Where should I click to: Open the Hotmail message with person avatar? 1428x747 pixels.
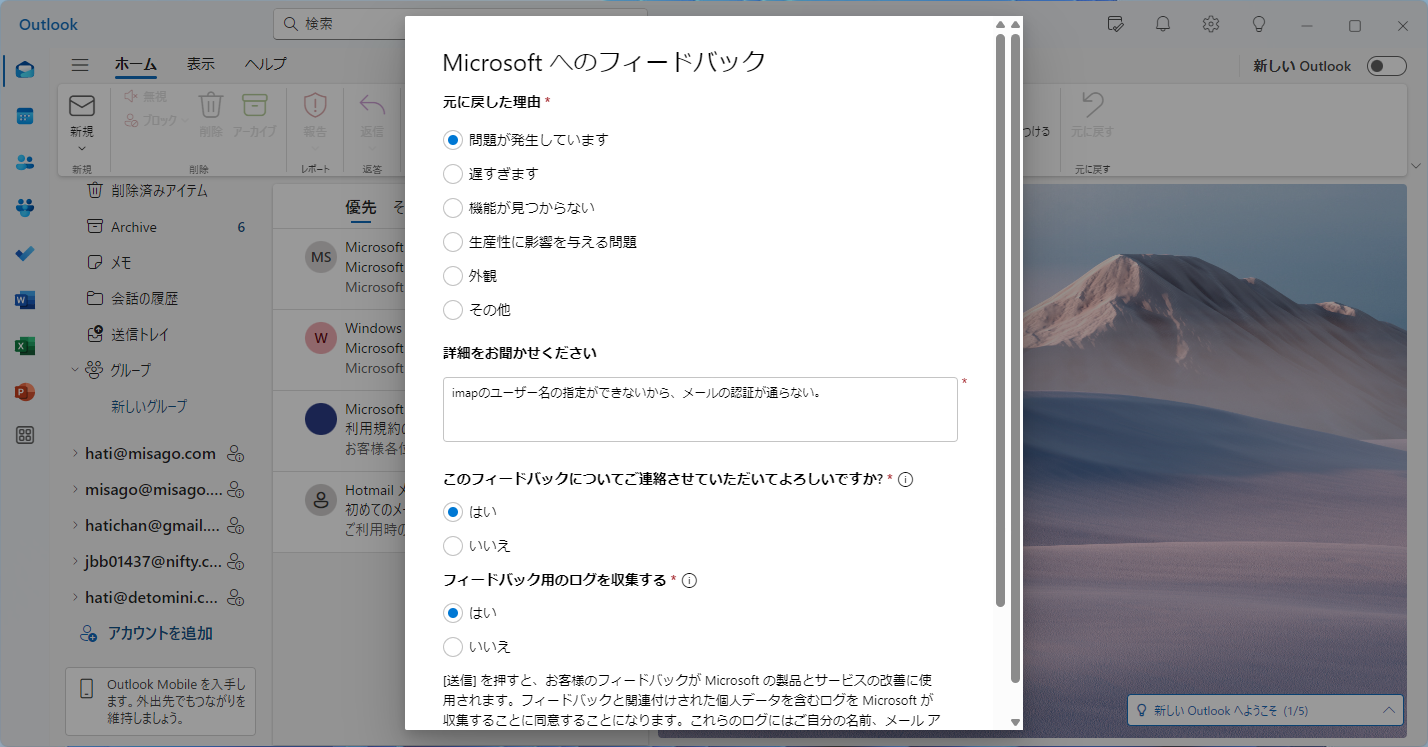[x=339, y=512]
